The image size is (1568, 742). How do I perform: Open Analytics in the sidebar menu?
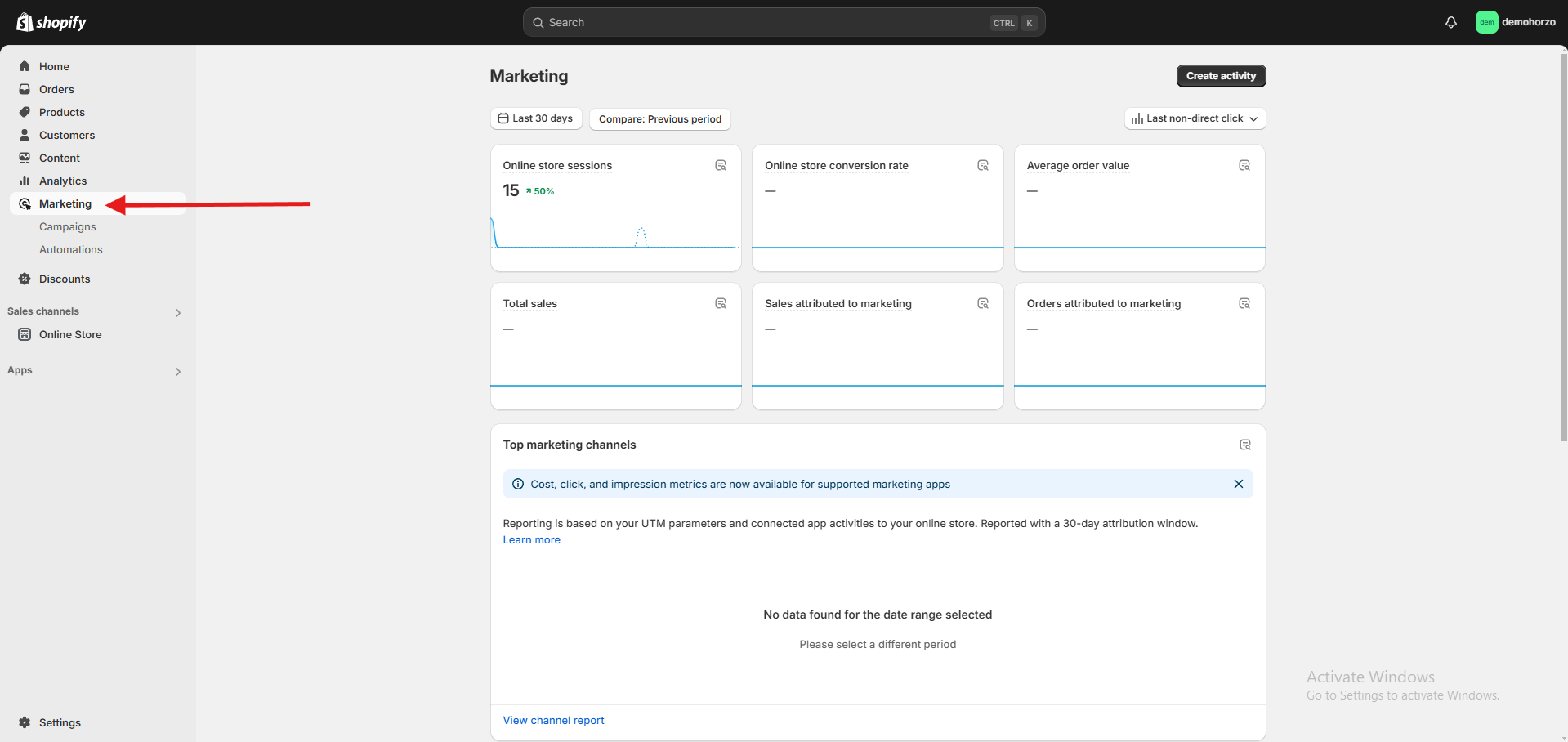(63, 181)
